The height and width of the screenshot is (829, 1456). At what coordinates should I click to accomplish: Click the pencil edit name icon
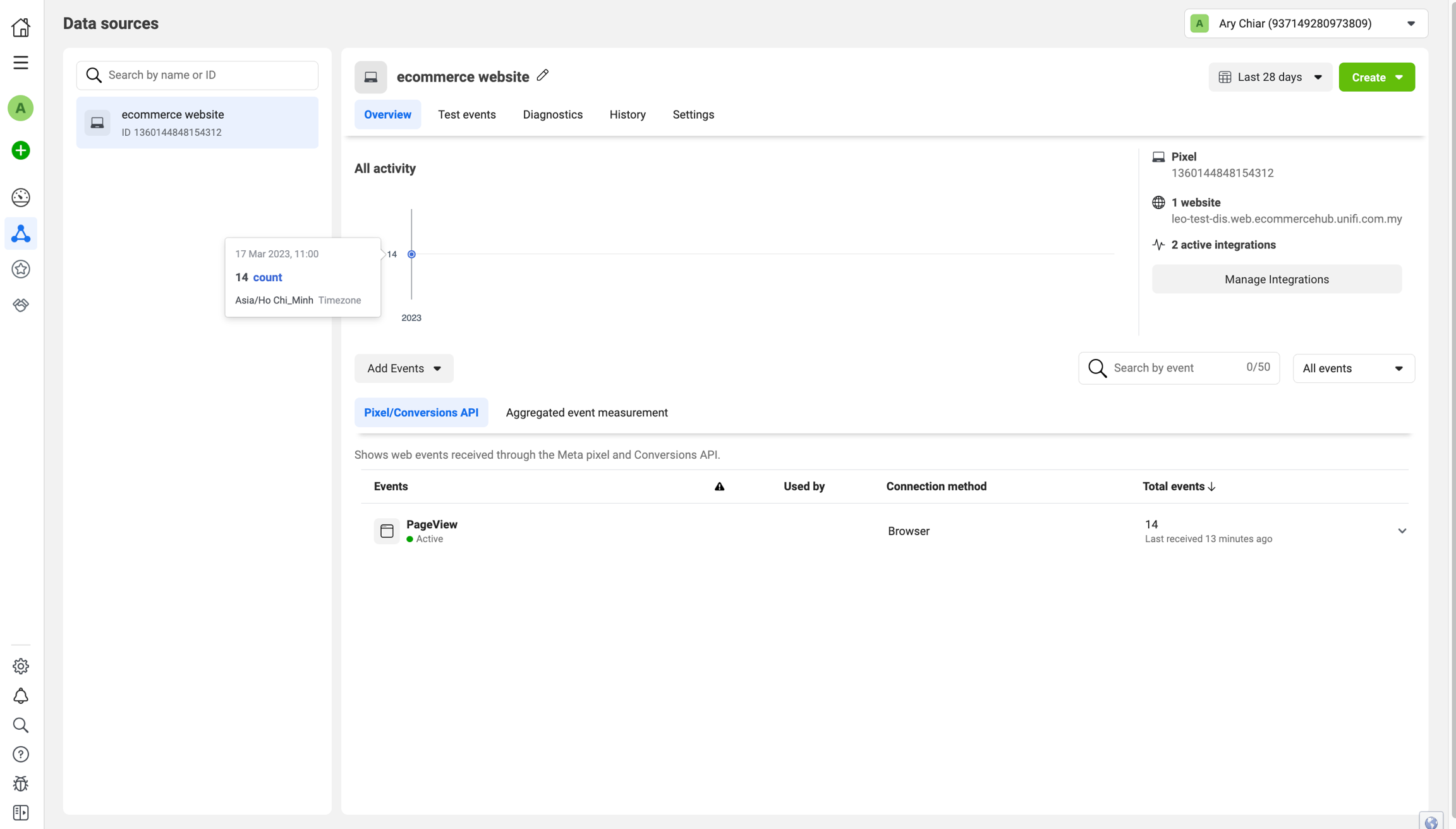click(543, 76)
